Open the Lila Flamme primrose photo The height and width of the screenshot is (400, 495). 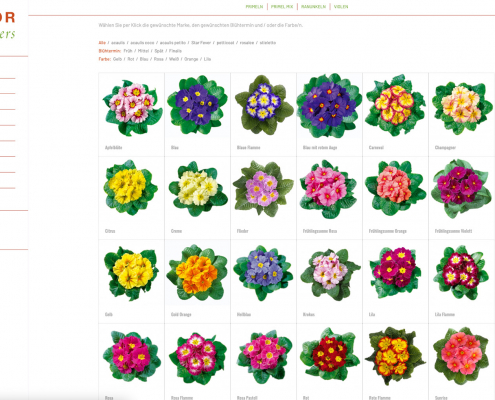tap(461, 273)
